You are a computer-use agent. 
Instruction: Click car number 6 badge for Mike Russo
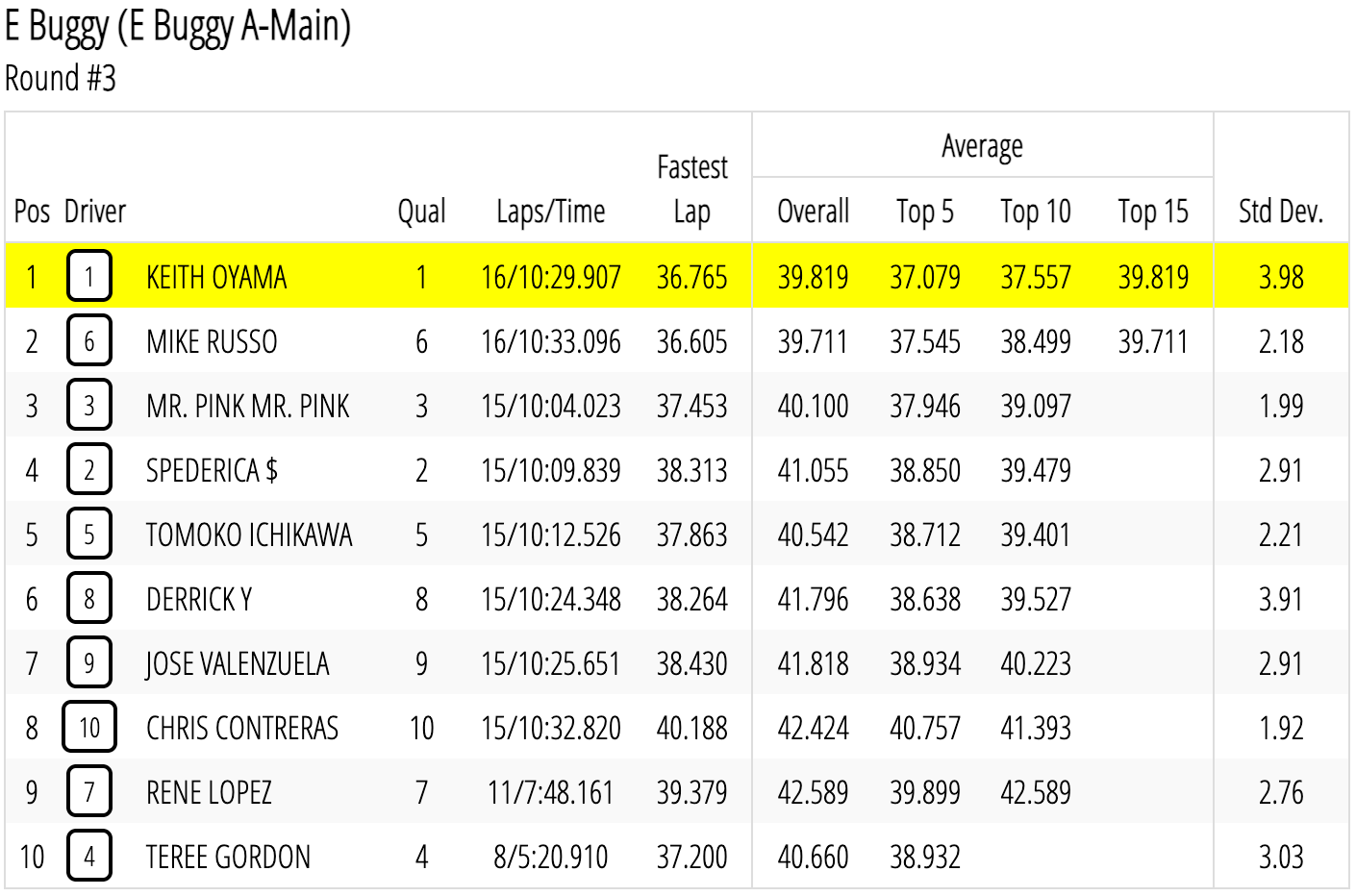pos(89,340)
